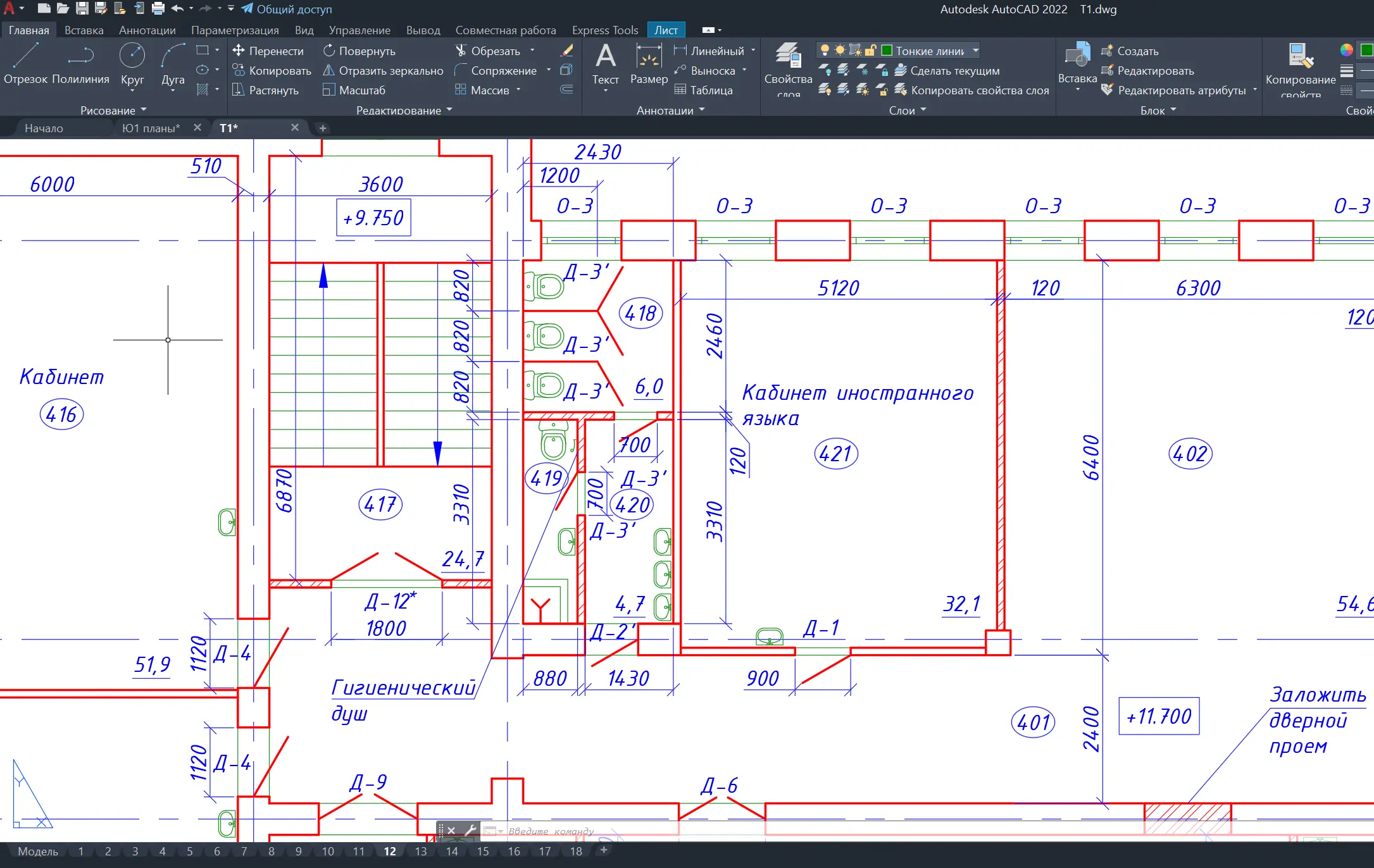Select the Отрезок line tool
The width and height of the screenshot is (1374, 868).
point(25,62)
